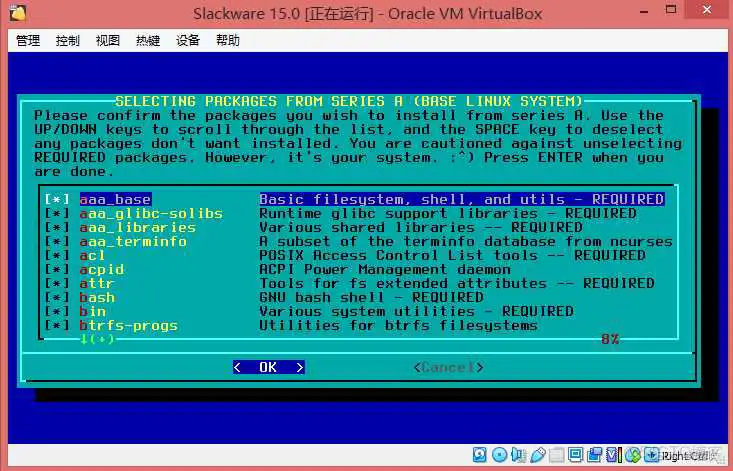Click the 8% scroll position indicator
733x471 pixels.
(x=609, y=339)
